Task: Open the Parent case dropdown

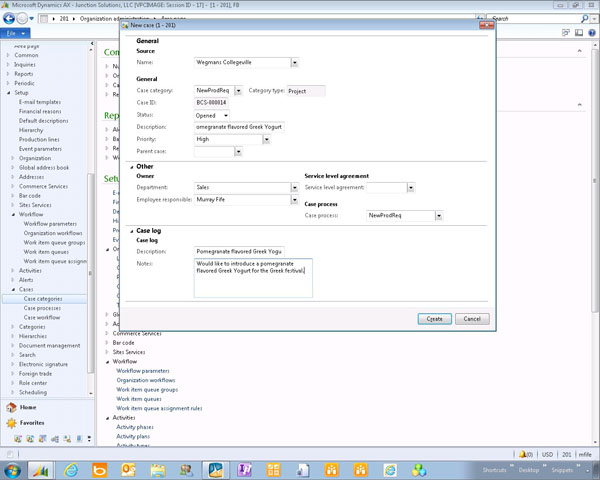Action: (x=238, y=152)
